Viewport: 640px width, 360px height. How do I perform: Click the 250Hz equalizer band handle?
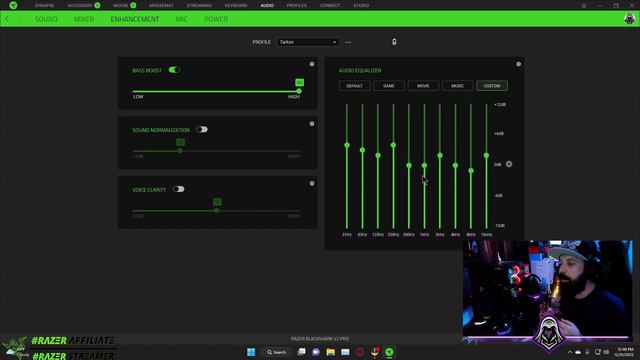click(393, 145)
